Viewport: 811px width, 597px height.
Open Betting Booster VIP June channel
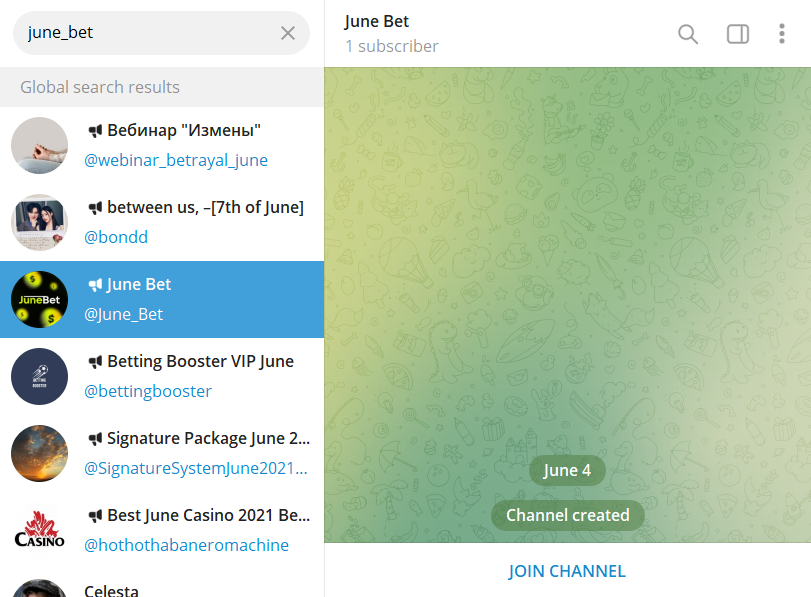[162, 377]
